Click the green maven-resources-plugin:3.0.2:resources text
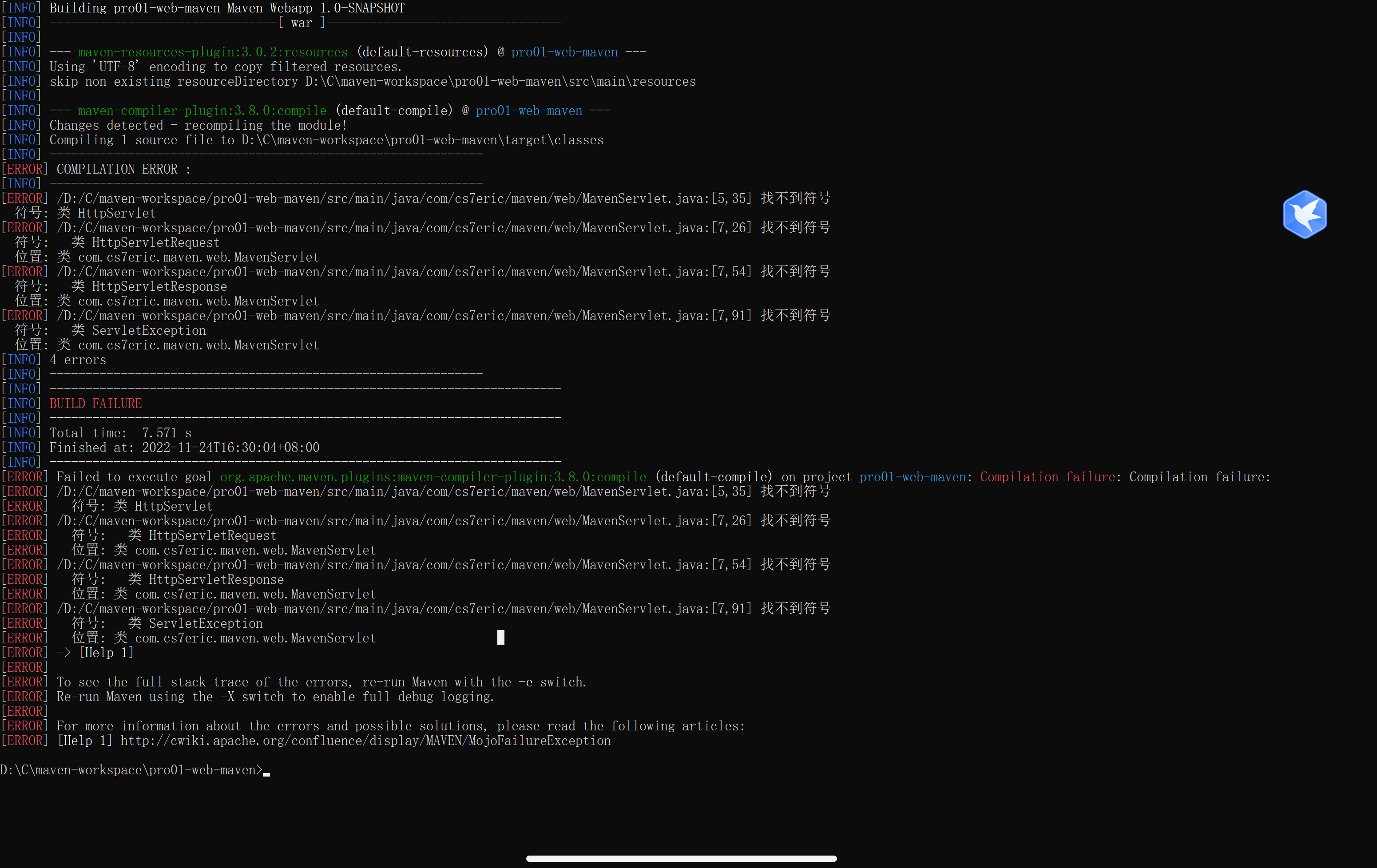The width and height of the screenshot is (1377, 868). pyautogui.click(x=212, y=52)
